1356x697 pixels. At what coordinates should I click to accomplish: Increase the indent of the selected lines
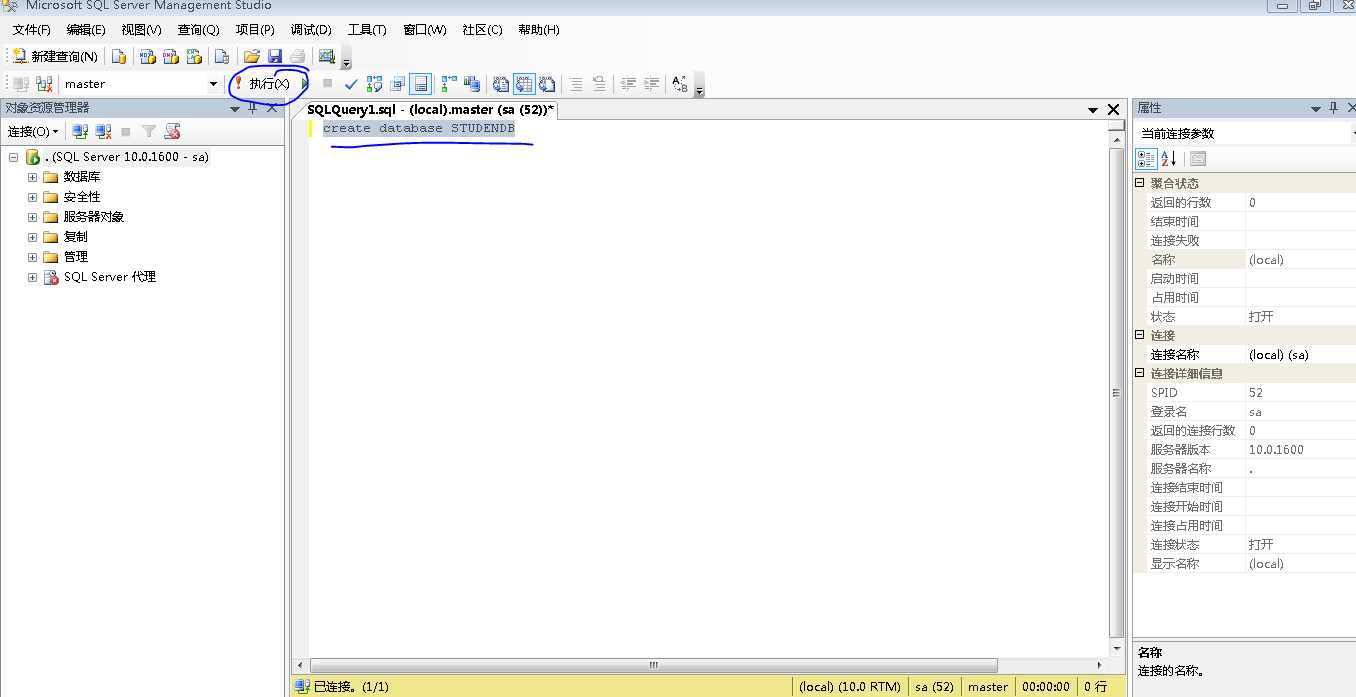651,84
